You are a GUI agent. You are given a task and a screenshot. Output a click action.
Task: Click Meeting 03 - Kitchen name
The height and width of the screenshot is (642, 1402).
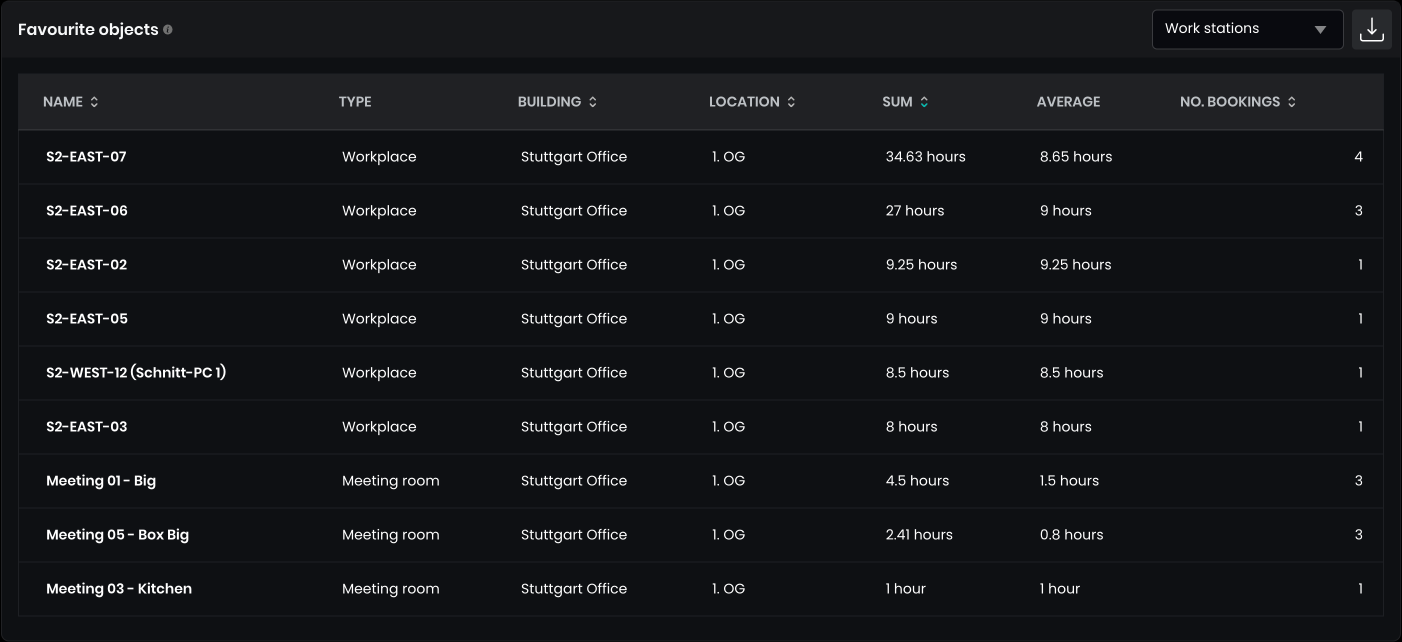(119, 589)
